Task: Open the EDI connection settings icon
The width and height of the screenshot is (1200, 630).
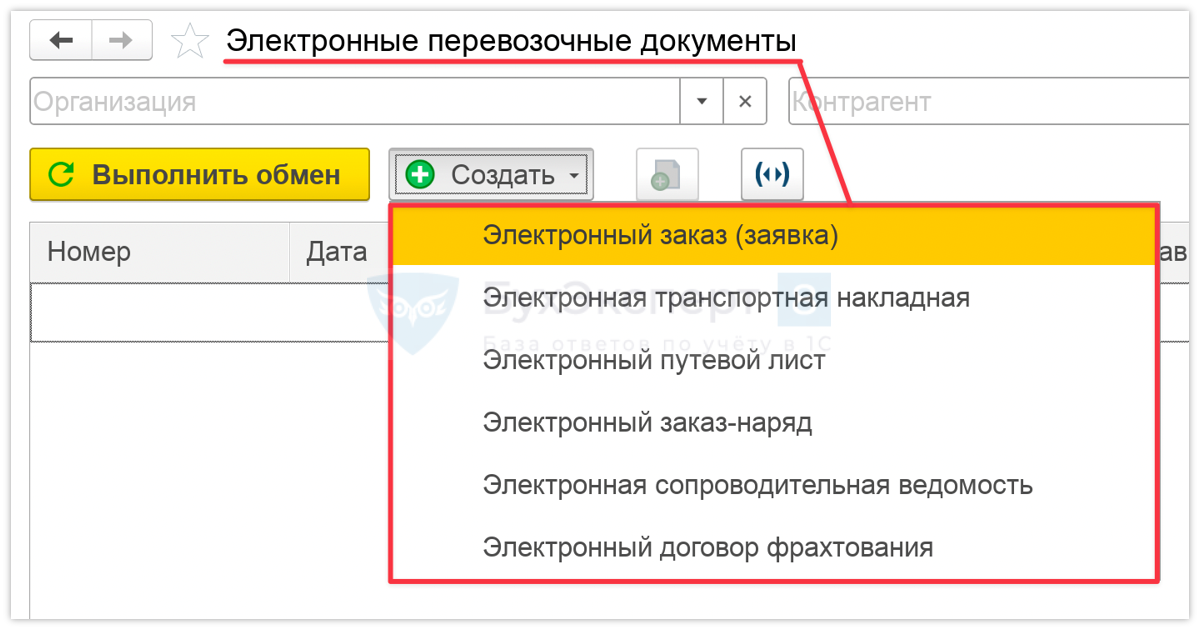Action: [772, 176]
